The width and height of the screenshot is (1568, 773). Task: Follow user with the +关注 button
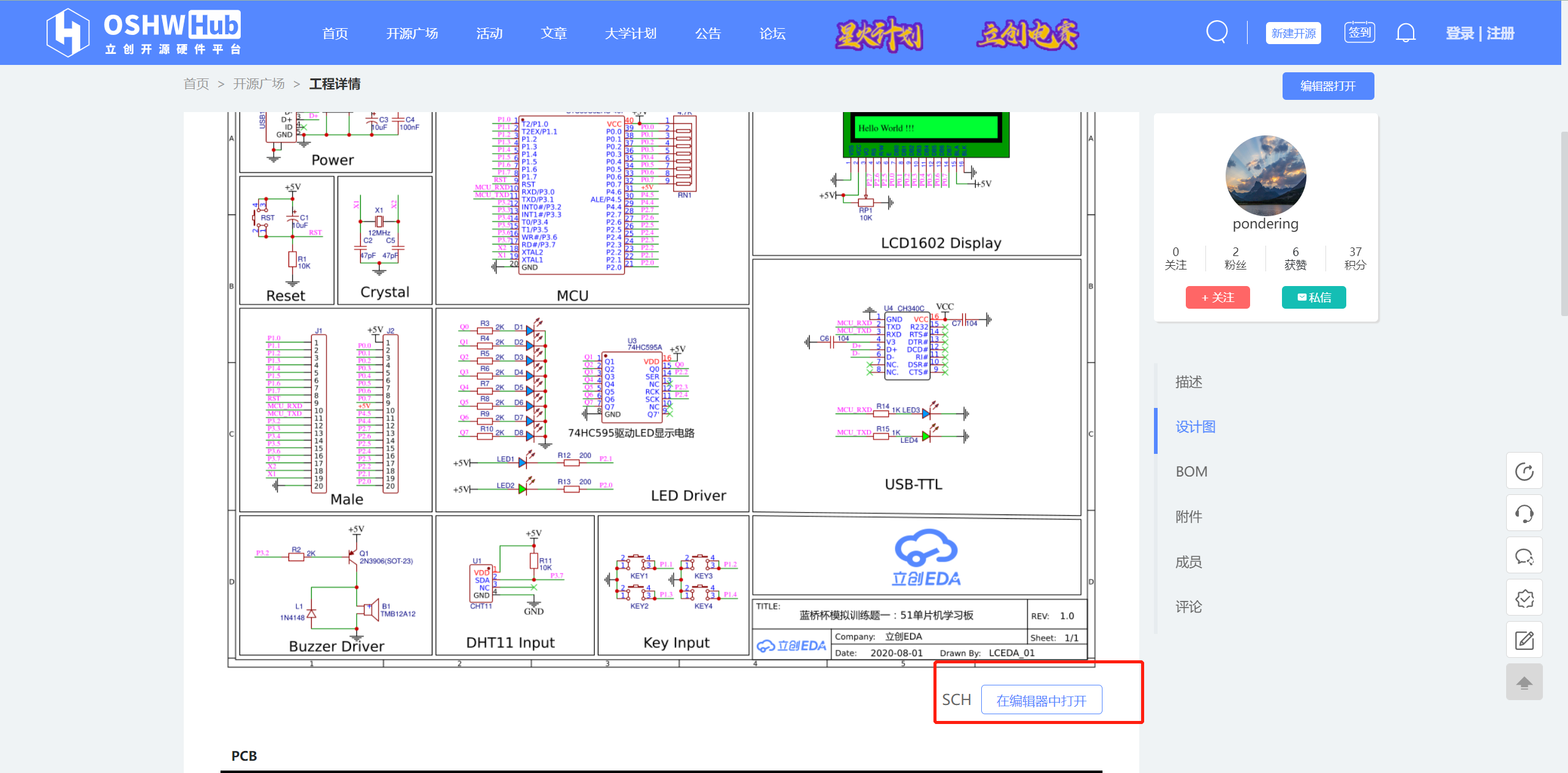1217,298
